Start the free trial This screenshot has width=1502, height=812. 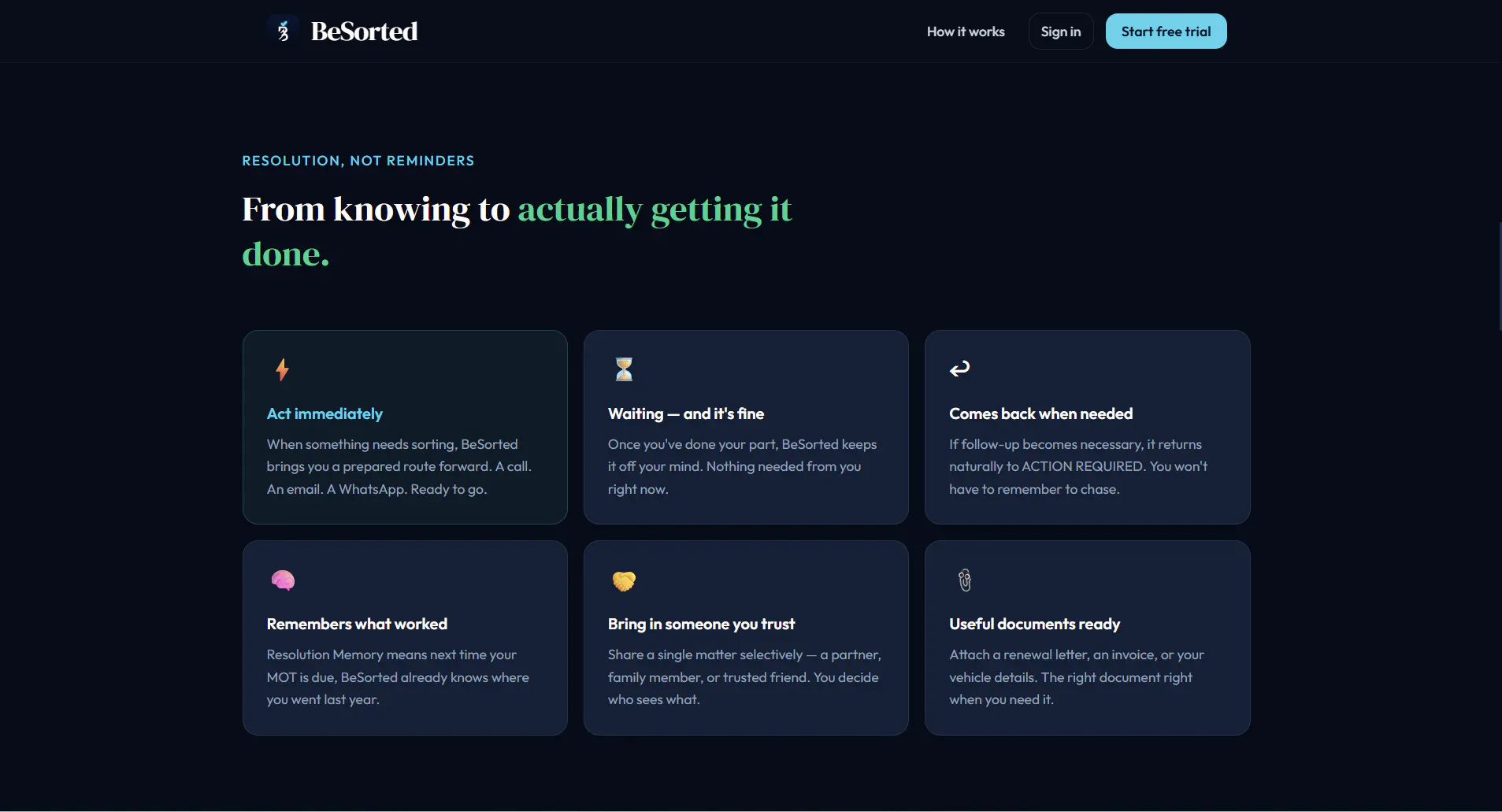point(1166,32)
